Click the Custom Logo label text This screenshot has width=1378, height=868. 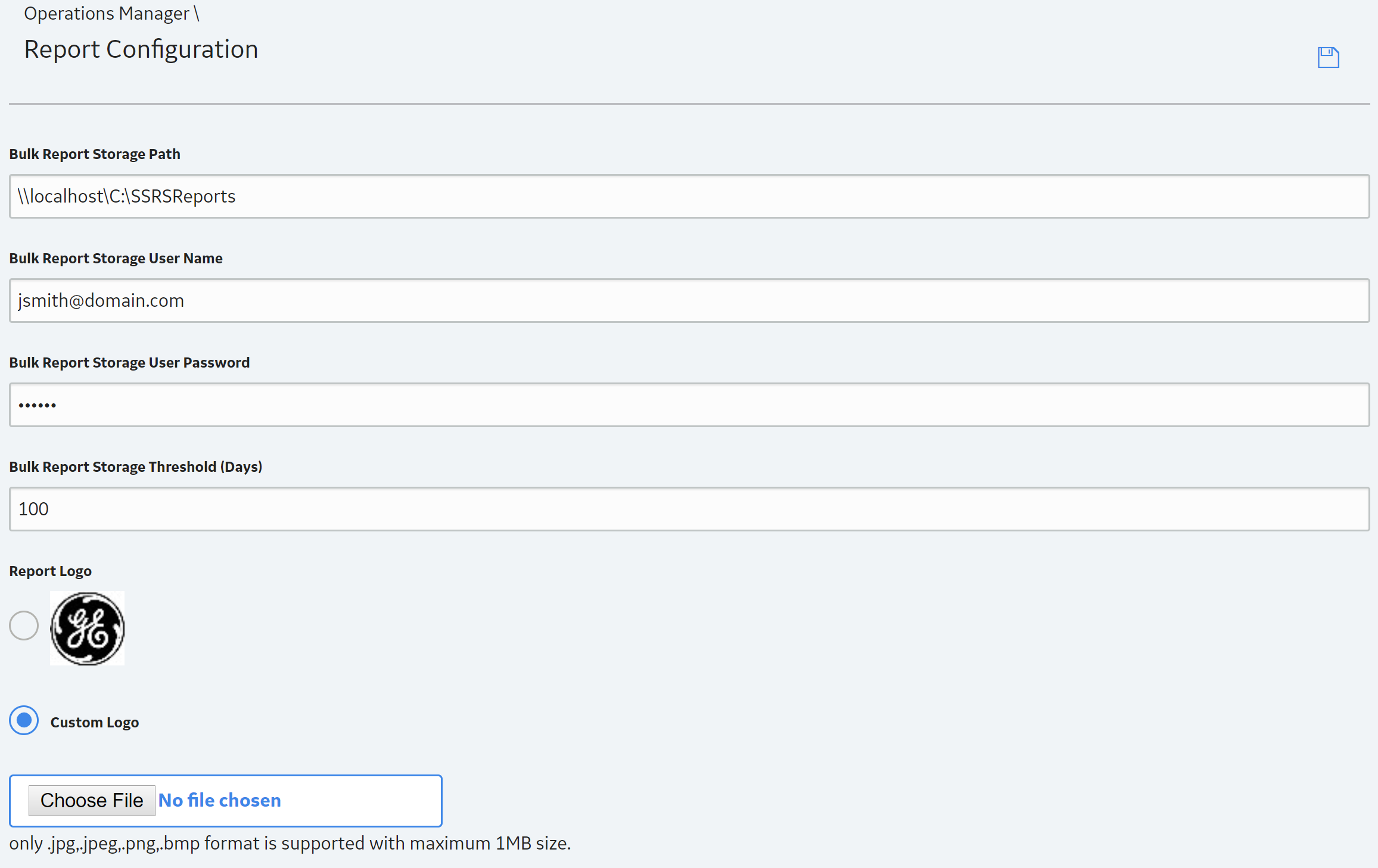[95, 722]
